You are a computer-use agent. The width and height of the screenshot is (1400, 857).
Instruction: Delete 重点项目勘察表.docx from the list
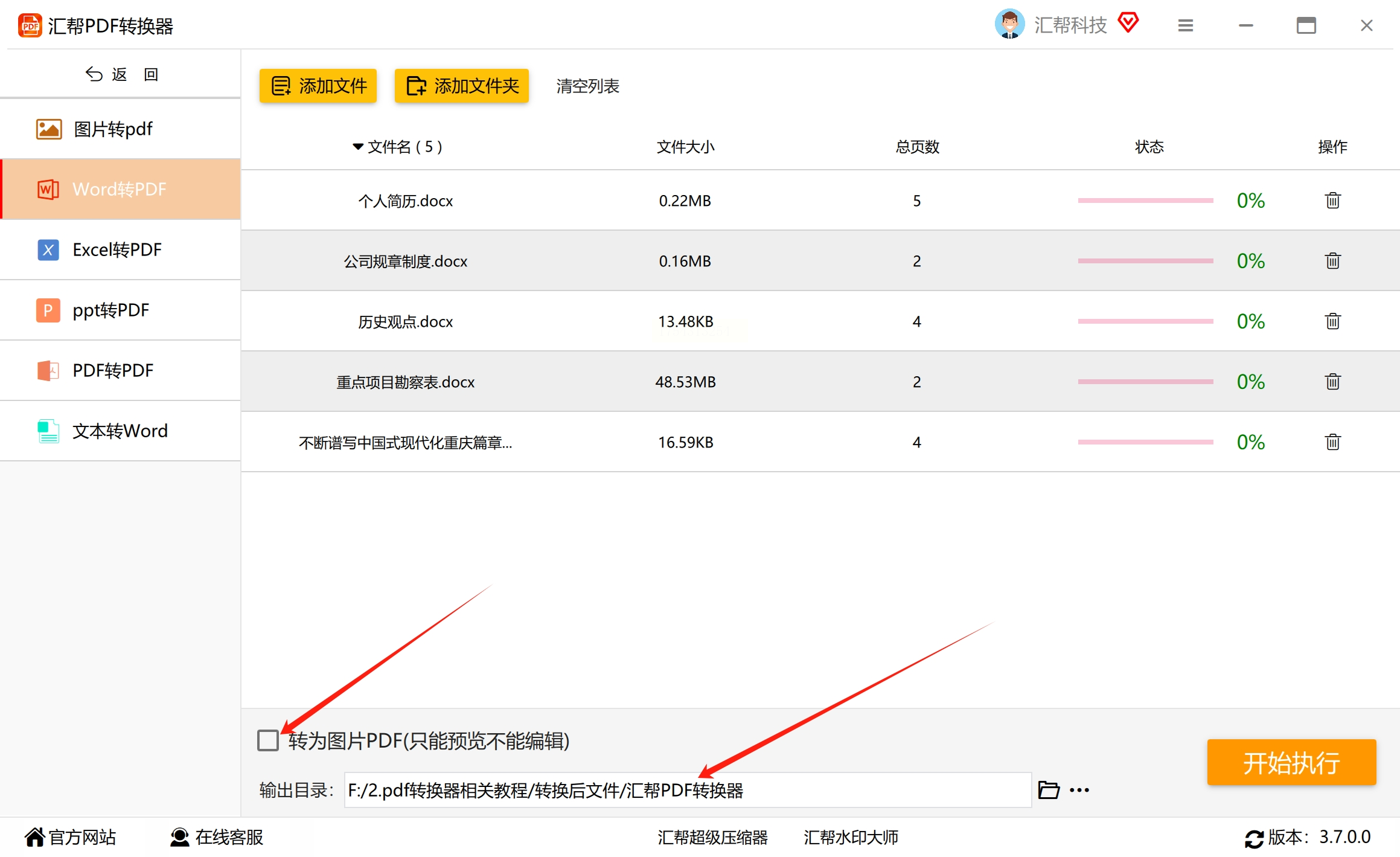tap(1332, 382)
